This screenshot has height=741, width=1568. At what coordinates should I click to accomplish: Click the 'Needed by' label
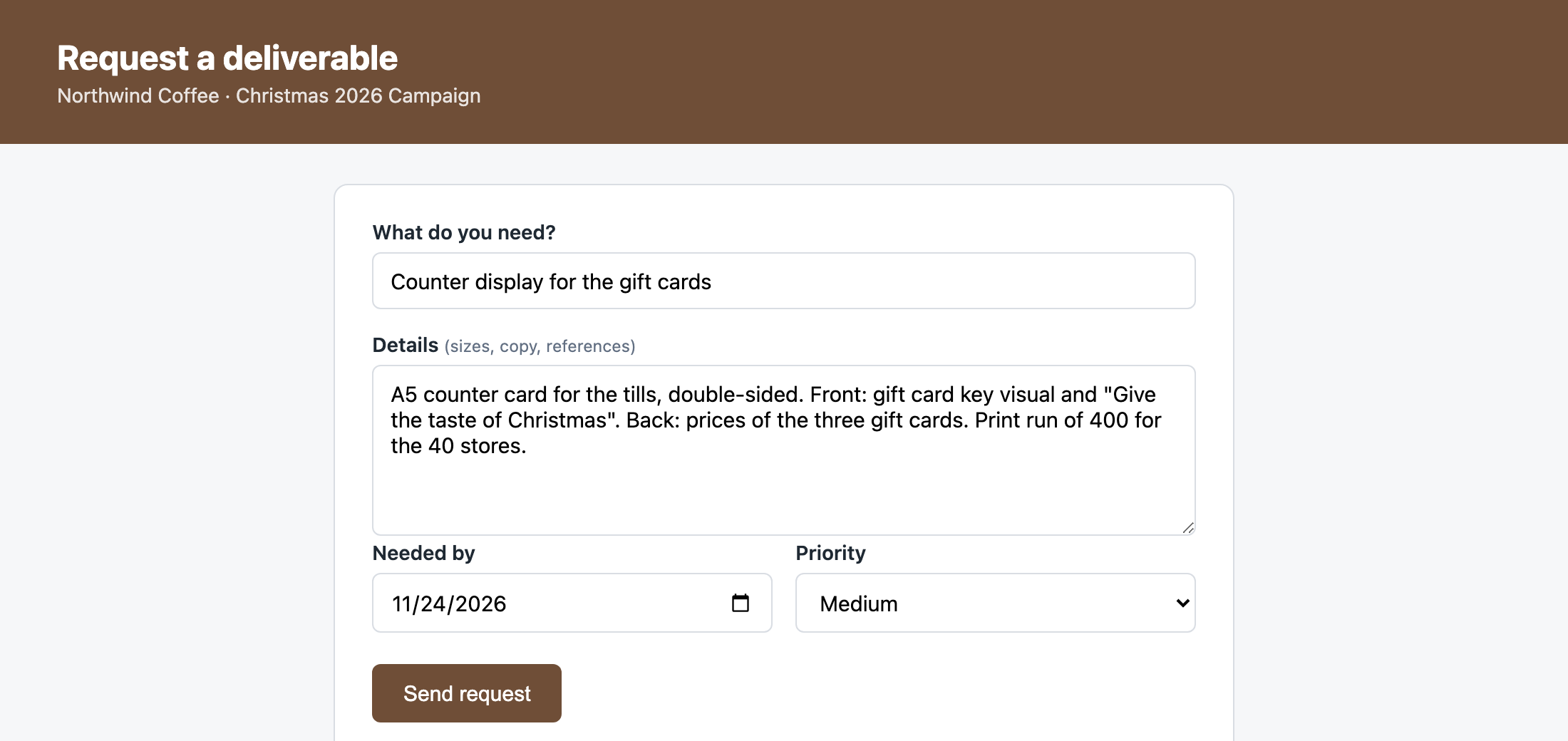click(423, 553)
